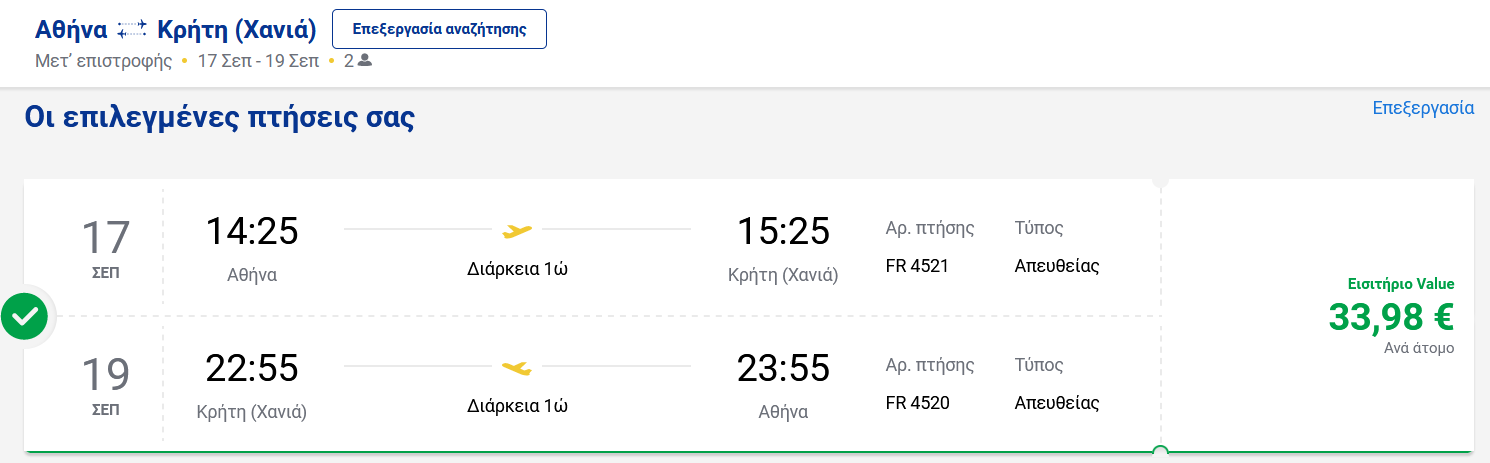Screen dimensions: 1490x463
Task: Click the Οι επιλεγμένες πτήσεις σας heading
Action: pyautogui.click(x=219, y=117)
